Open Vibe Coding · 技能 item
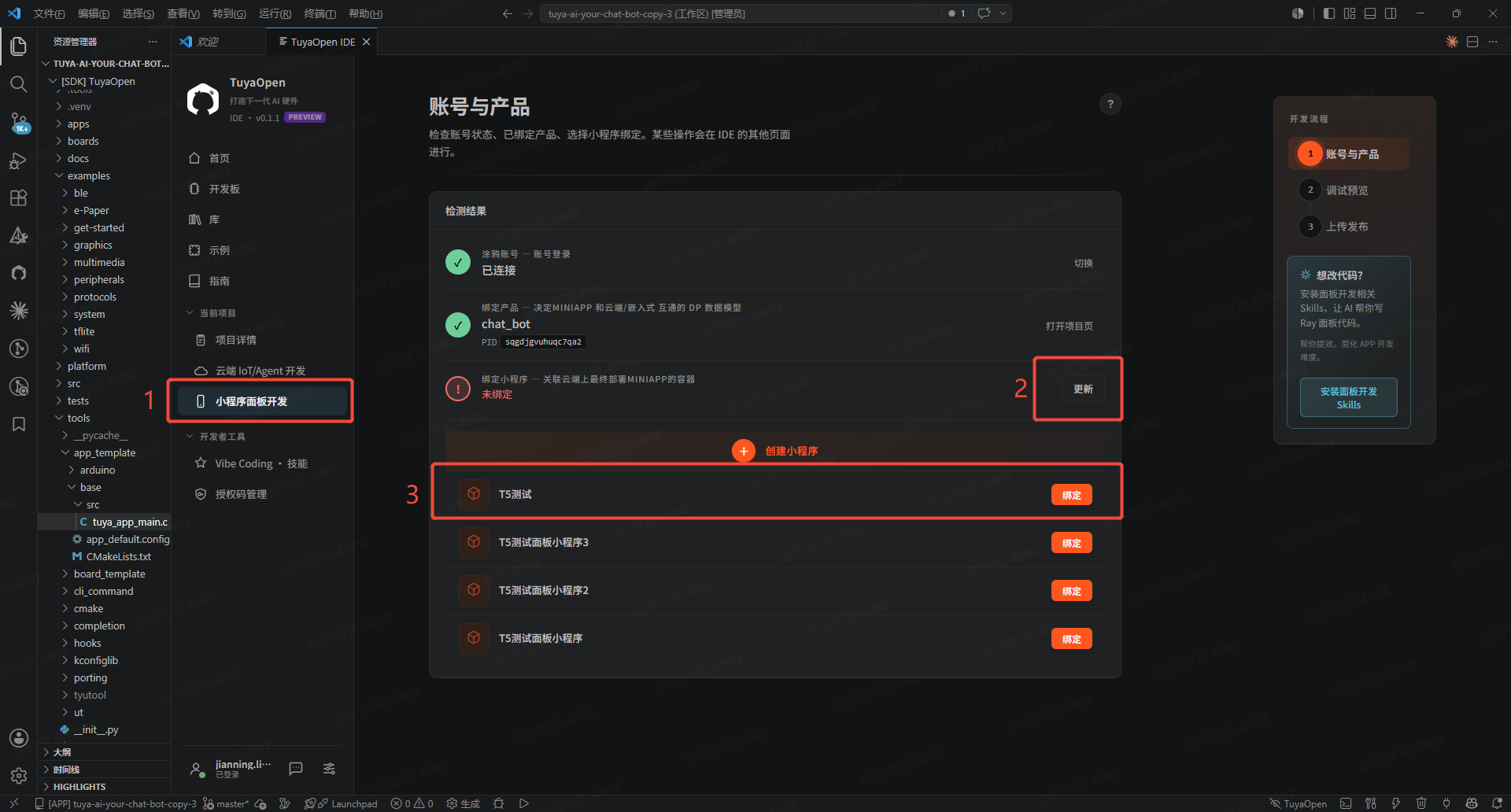1511x812 pixels. 262,463
